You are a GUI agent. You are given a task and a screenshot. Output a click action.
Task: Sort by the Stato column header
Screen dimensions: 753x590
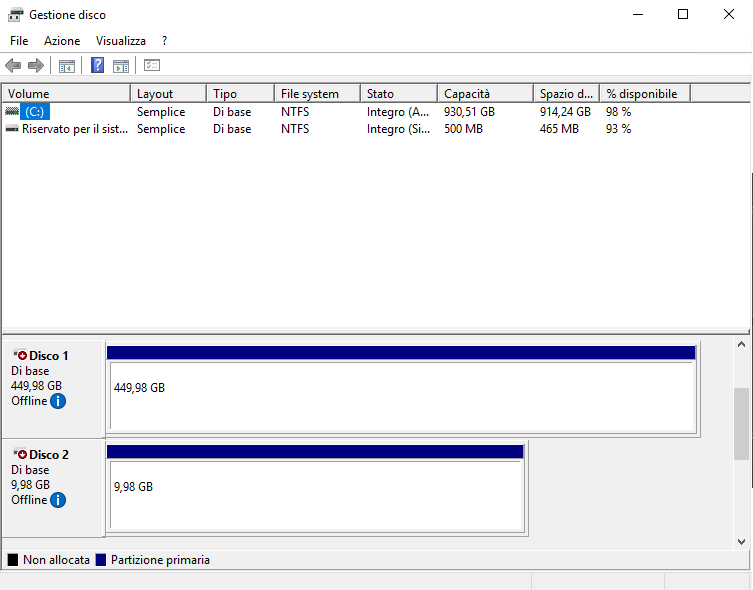pos(399,94)
